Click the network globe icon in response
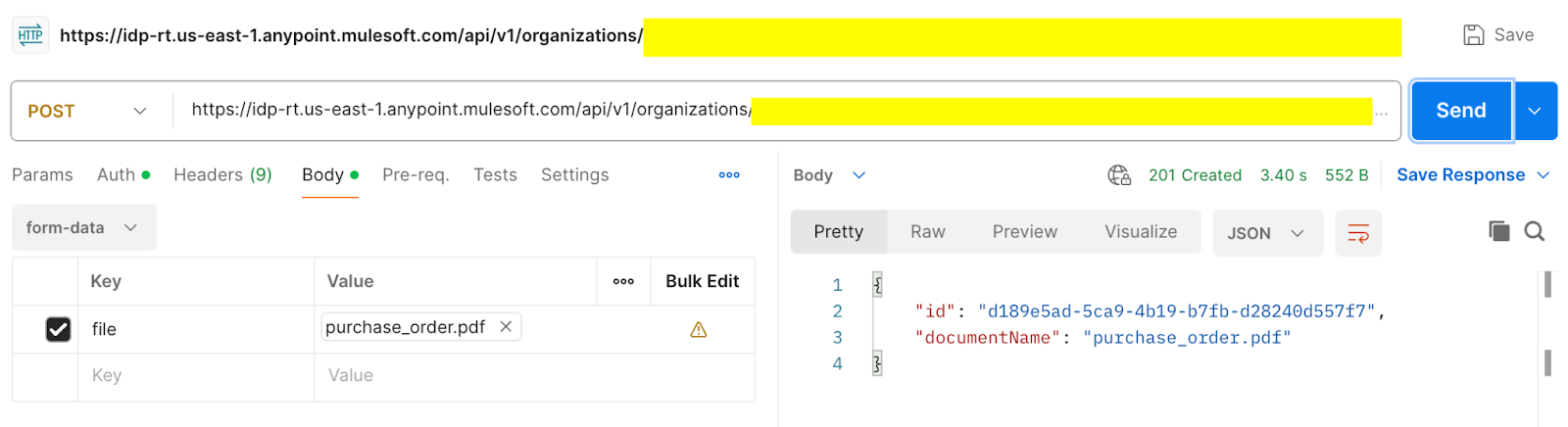Viewport: 1568px width, 427px height. (1119, 175)
